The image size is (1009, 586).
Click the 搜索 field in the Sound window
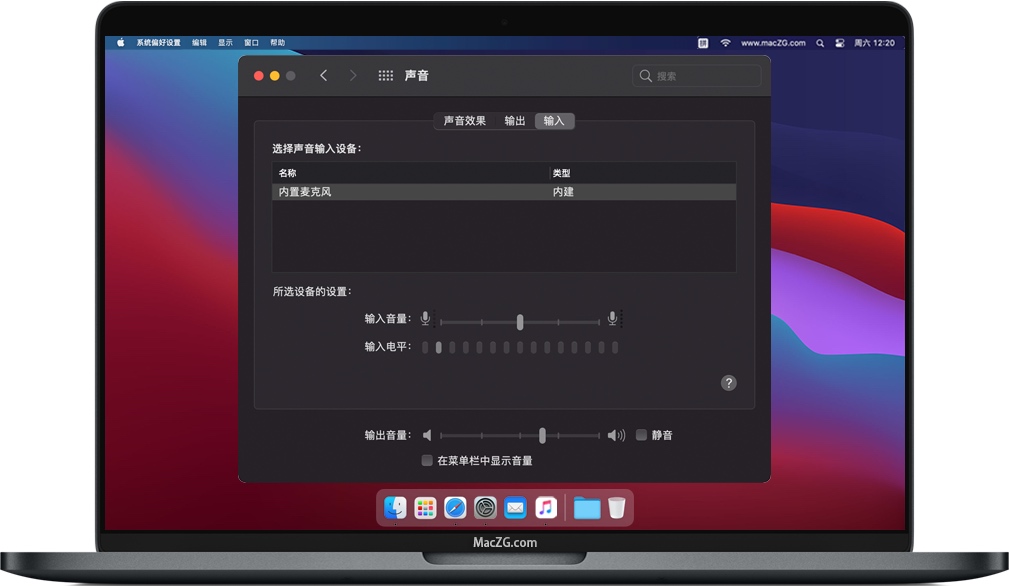pos(697,75)
